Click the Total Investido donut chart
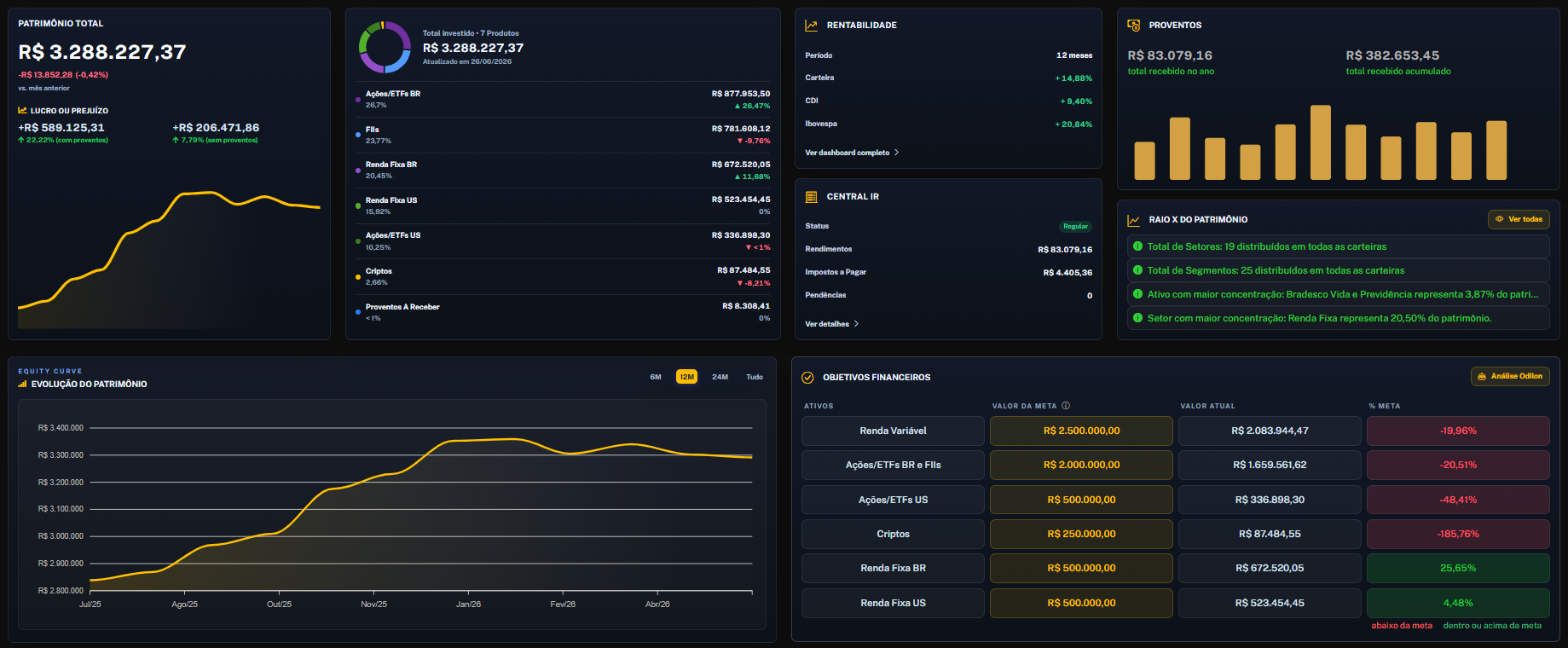 385,47
